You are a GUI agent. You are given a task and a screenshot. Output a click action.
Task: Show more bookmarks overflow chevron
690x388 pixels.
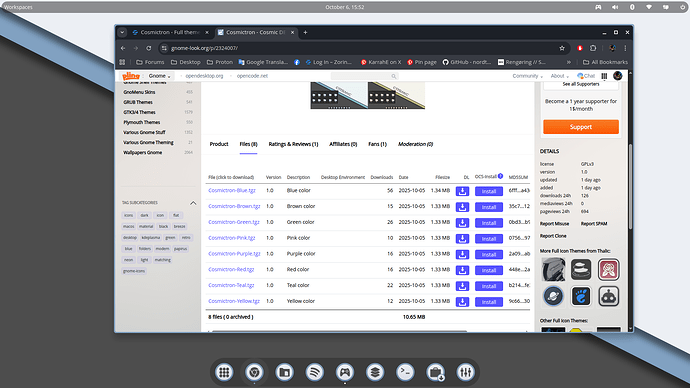pos(569,62)
